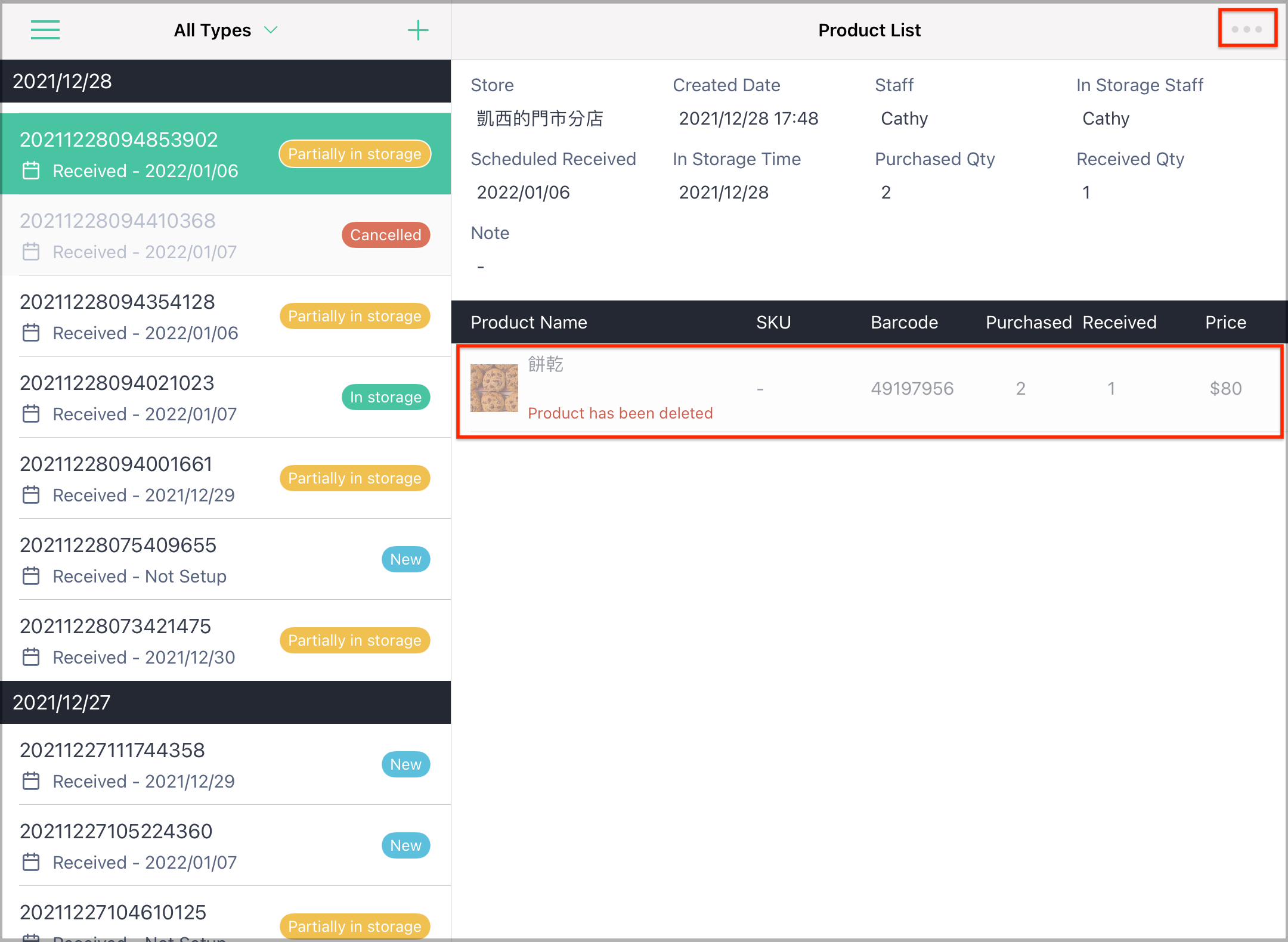Click the cookie product thumbnail
This screenshot has height=942, width=1288.
pos(494,388)
